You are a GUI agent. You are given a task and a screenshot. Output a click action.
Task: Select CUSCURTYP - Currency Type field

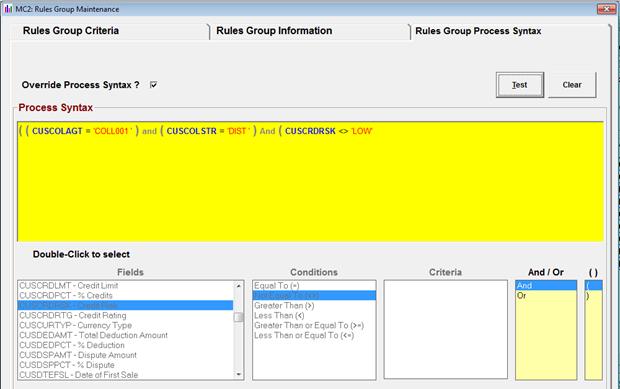[x=125, y=325]
